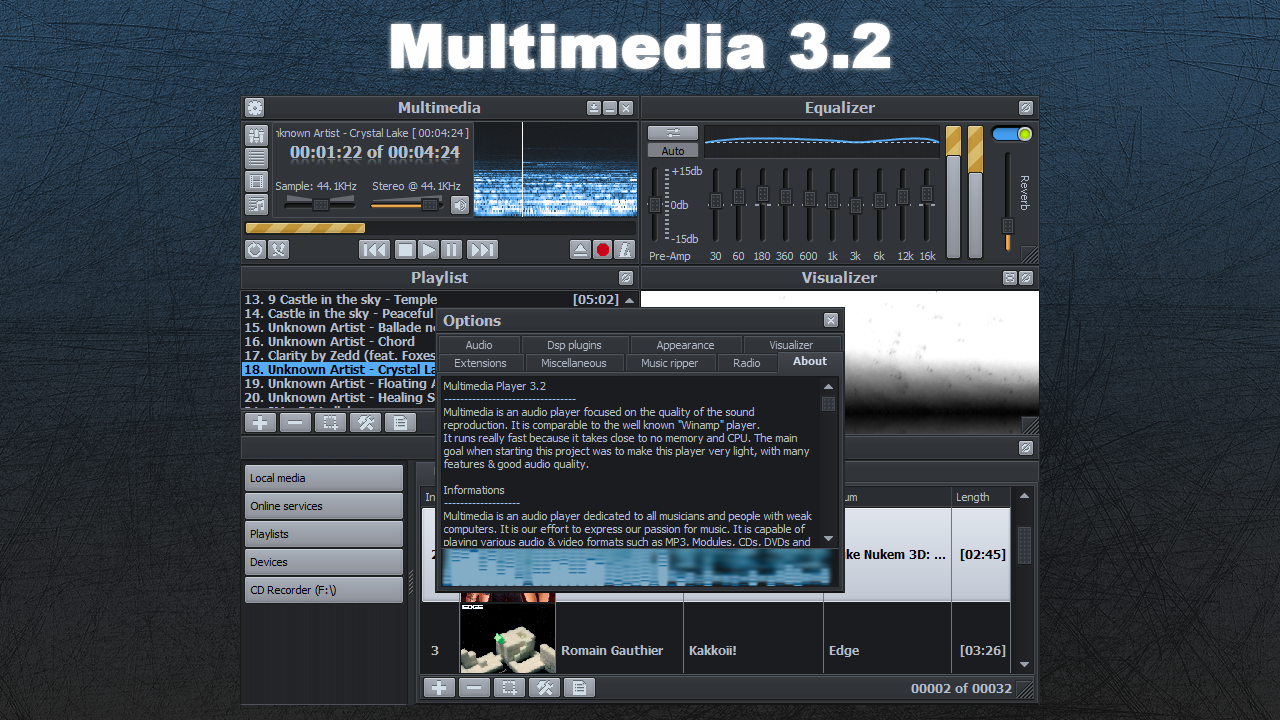Select playlist track 16 Unknown Artist - Chord

click(339, 341)
